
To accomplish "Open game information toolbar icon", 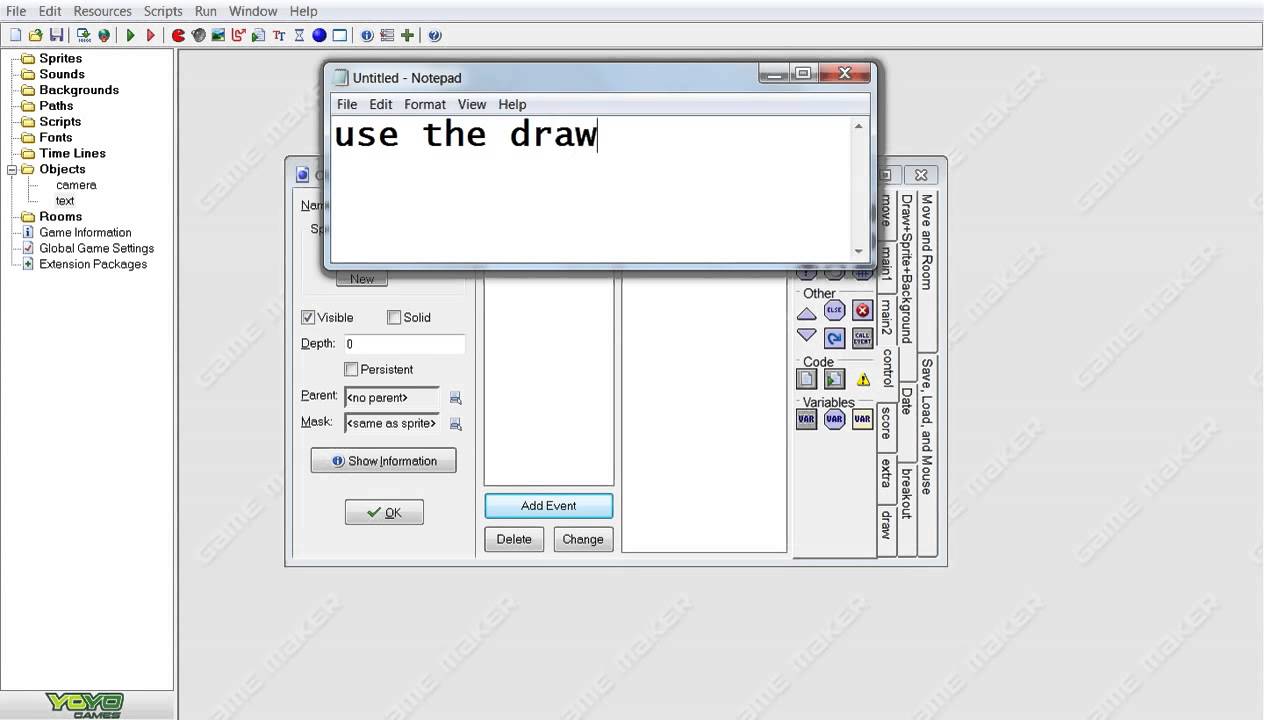I will click(367, 35).
